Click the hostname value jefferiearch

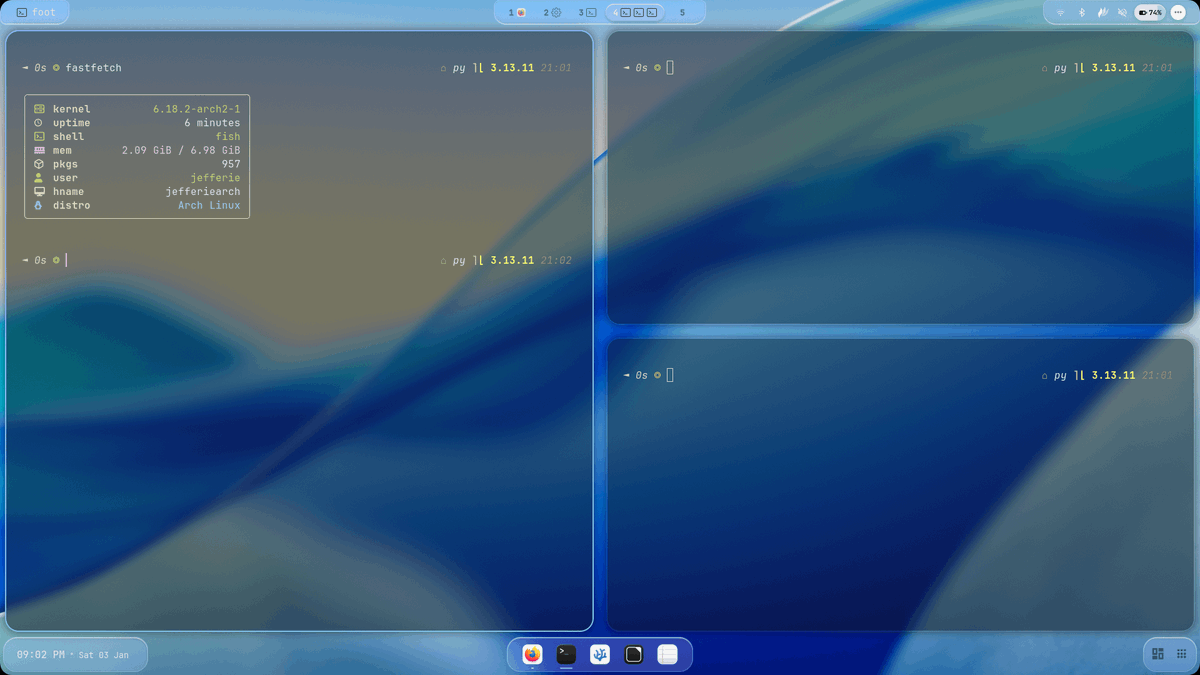[203, 191]
